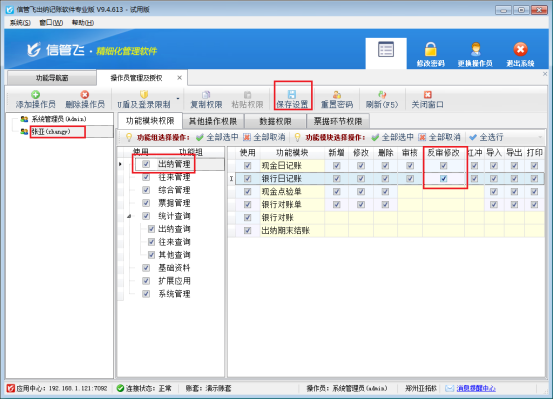Click the 删除操作员 delete operator icon

click(x=85, y=94)
